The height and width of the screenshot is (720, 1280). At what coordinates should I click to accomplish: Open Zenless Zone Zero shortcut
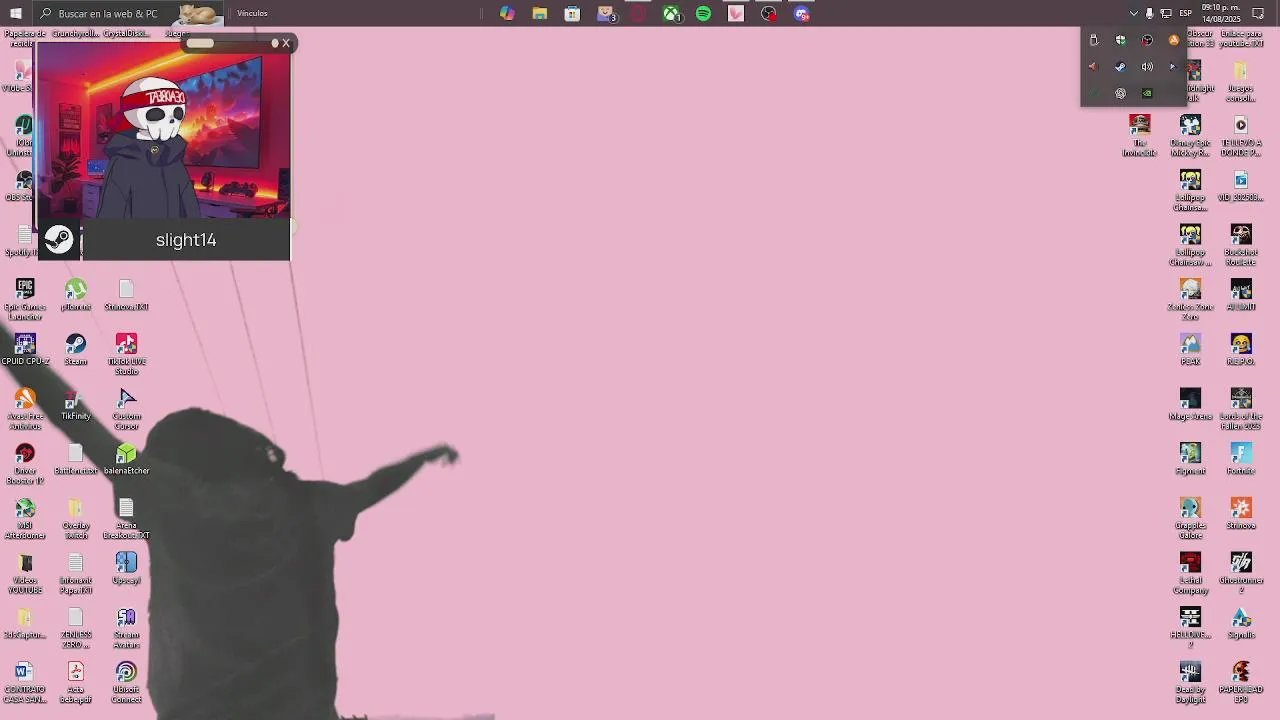[x=1190, y=300]
